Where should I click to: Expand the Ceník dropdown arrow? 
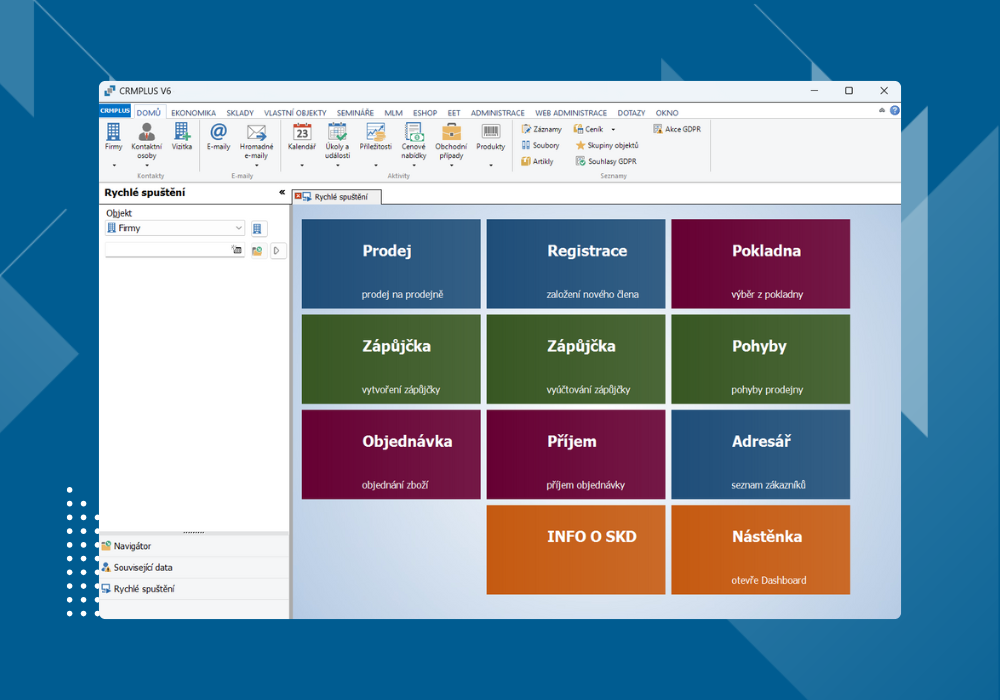613,129
